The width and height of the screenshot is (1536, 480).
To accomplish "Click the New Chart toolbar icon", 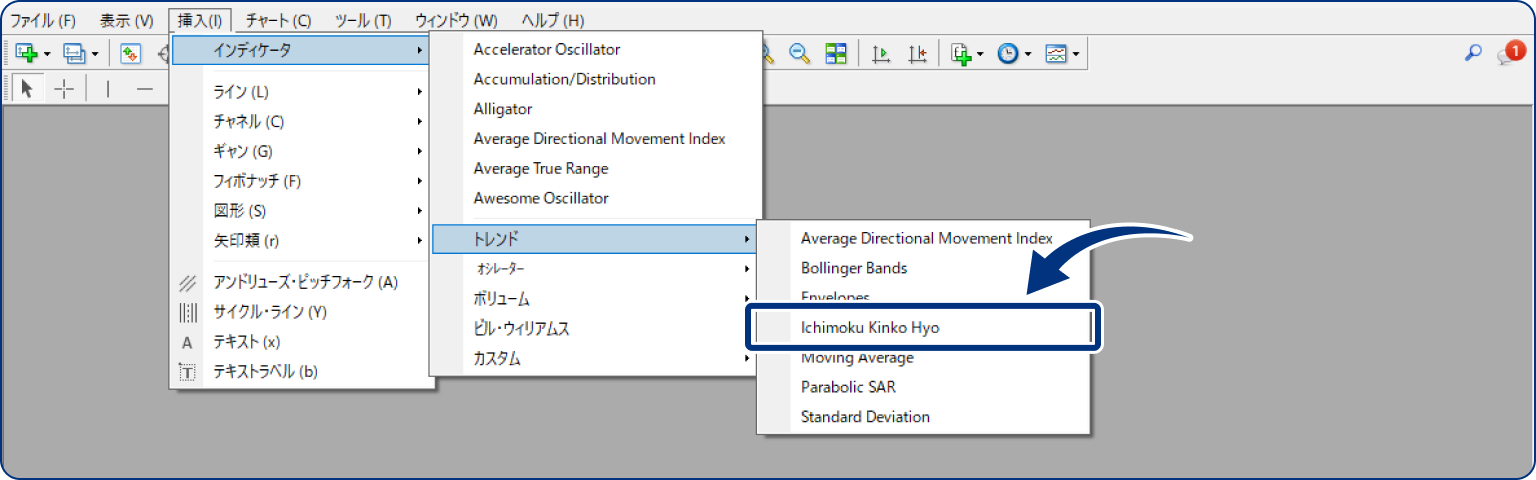I will 26,54.
